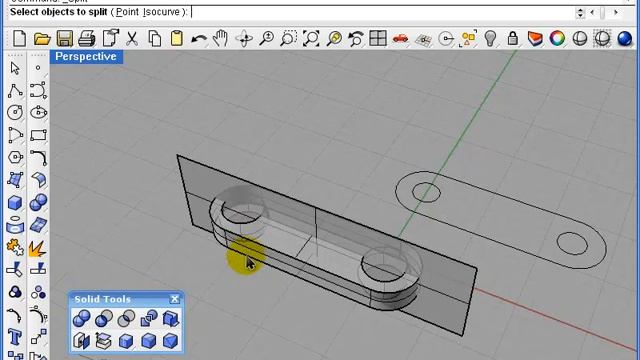640x360 pixels.
Task: Click the Set CPlane grid icon
Action: pos(423,40)
